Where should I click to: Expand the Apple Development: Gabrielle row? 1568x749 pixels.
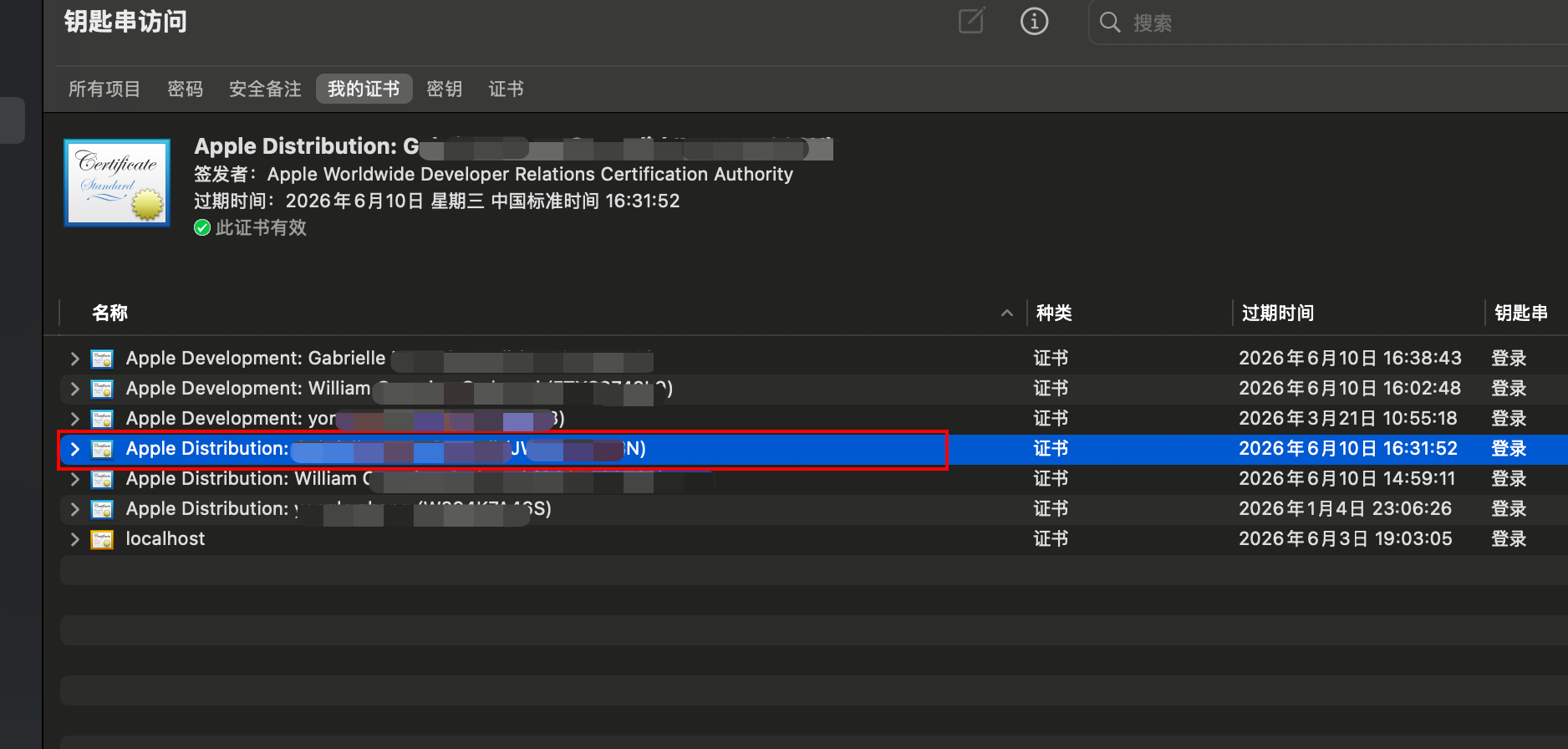point(74,359)
